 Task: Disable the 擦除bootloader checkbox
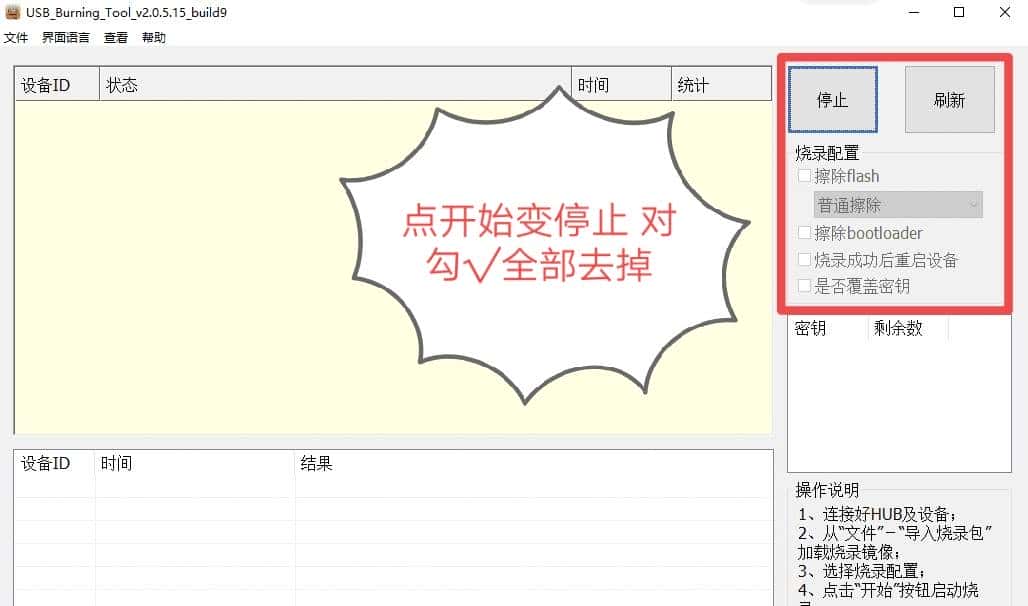click(805, 233)
